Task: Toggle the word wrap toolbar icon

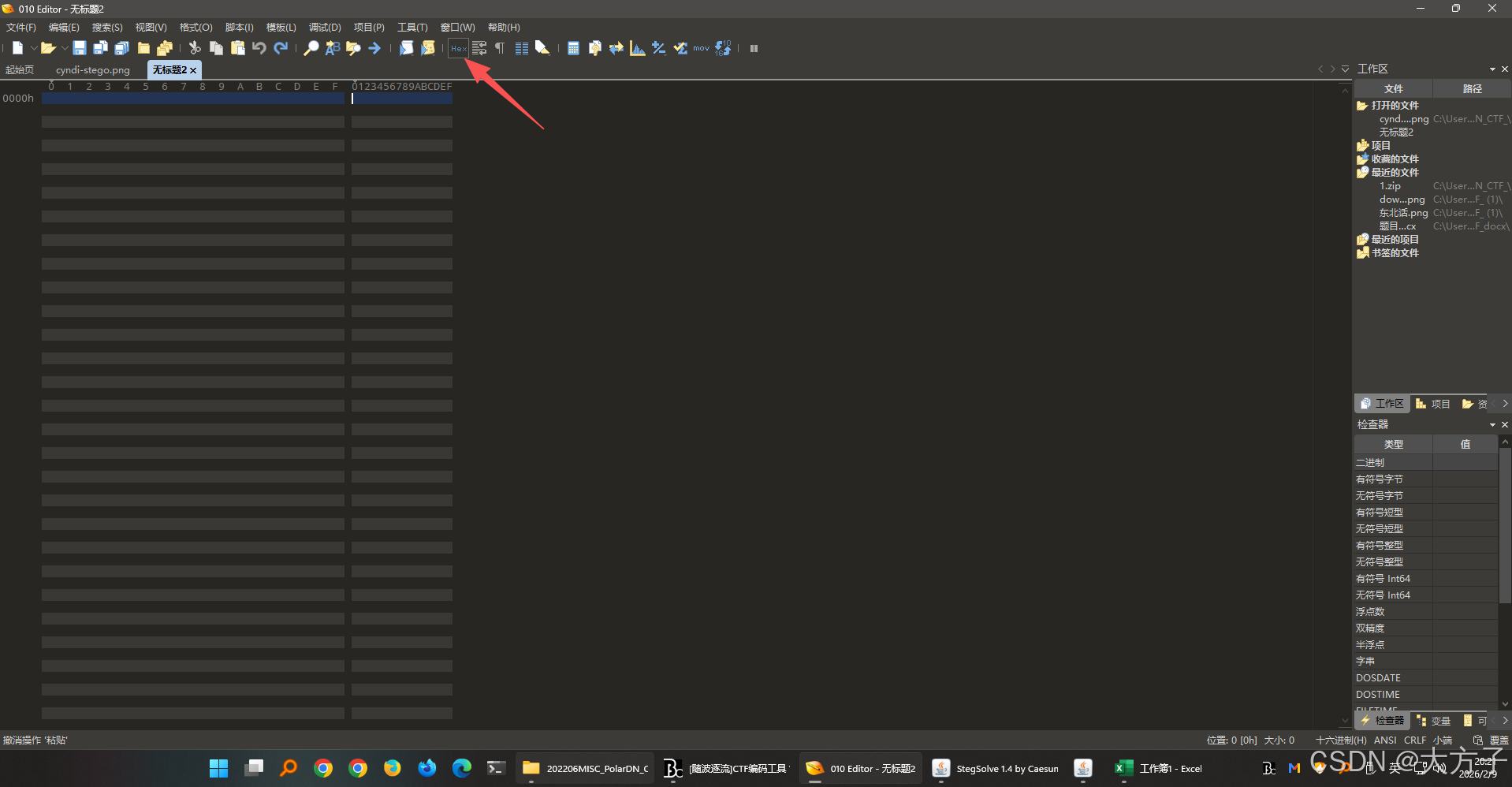Action: click(x=479, y=48)
